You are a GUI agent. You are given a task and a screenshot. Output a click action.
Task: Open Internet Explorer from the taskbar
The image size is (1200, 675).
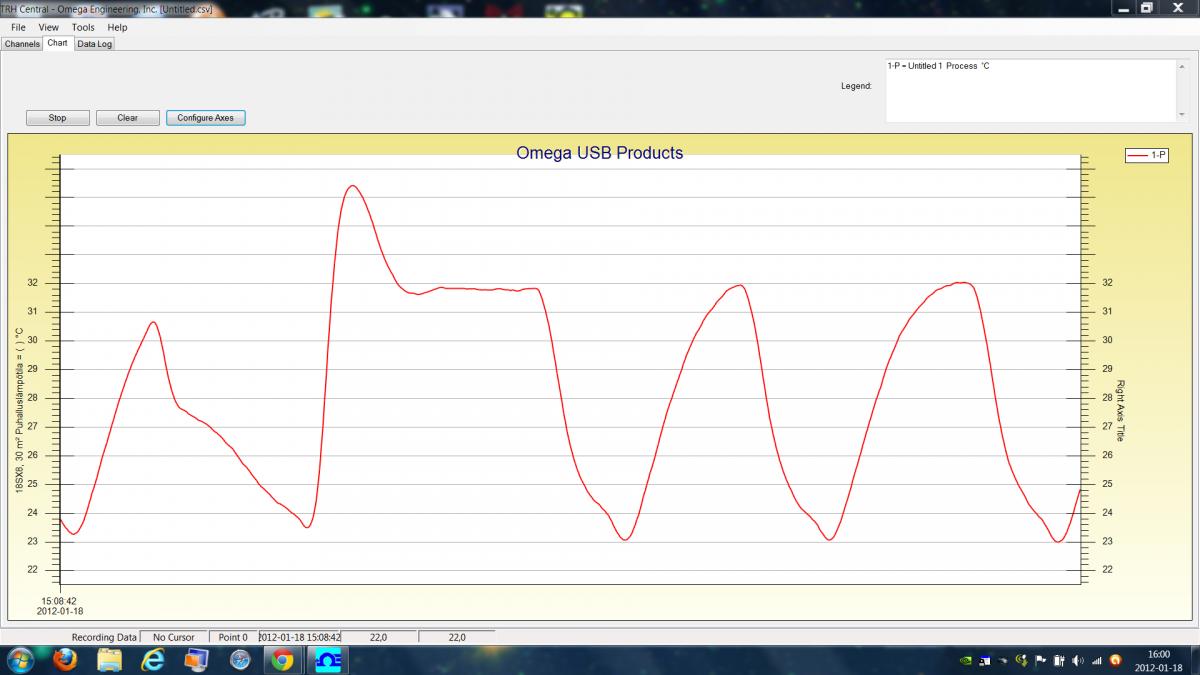click(x=152, y=660)
